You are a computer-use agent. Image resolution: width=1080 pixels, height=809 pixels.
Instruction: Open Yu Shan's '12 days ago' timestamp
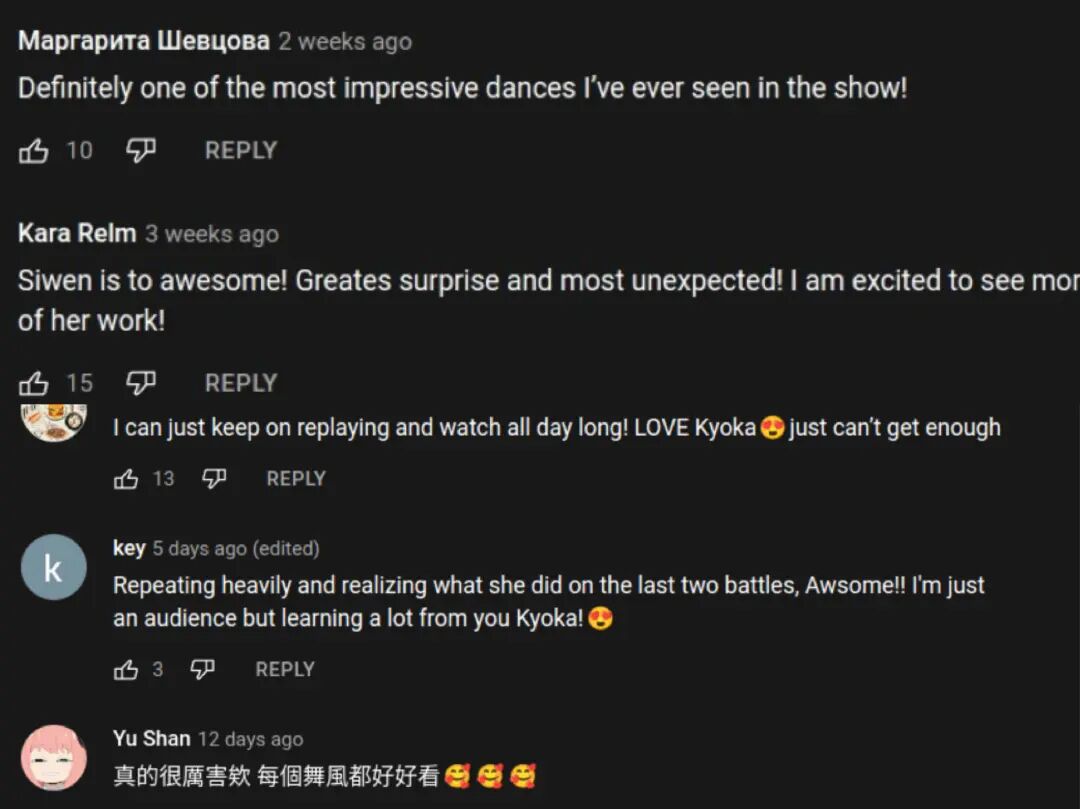click(251, 739)
